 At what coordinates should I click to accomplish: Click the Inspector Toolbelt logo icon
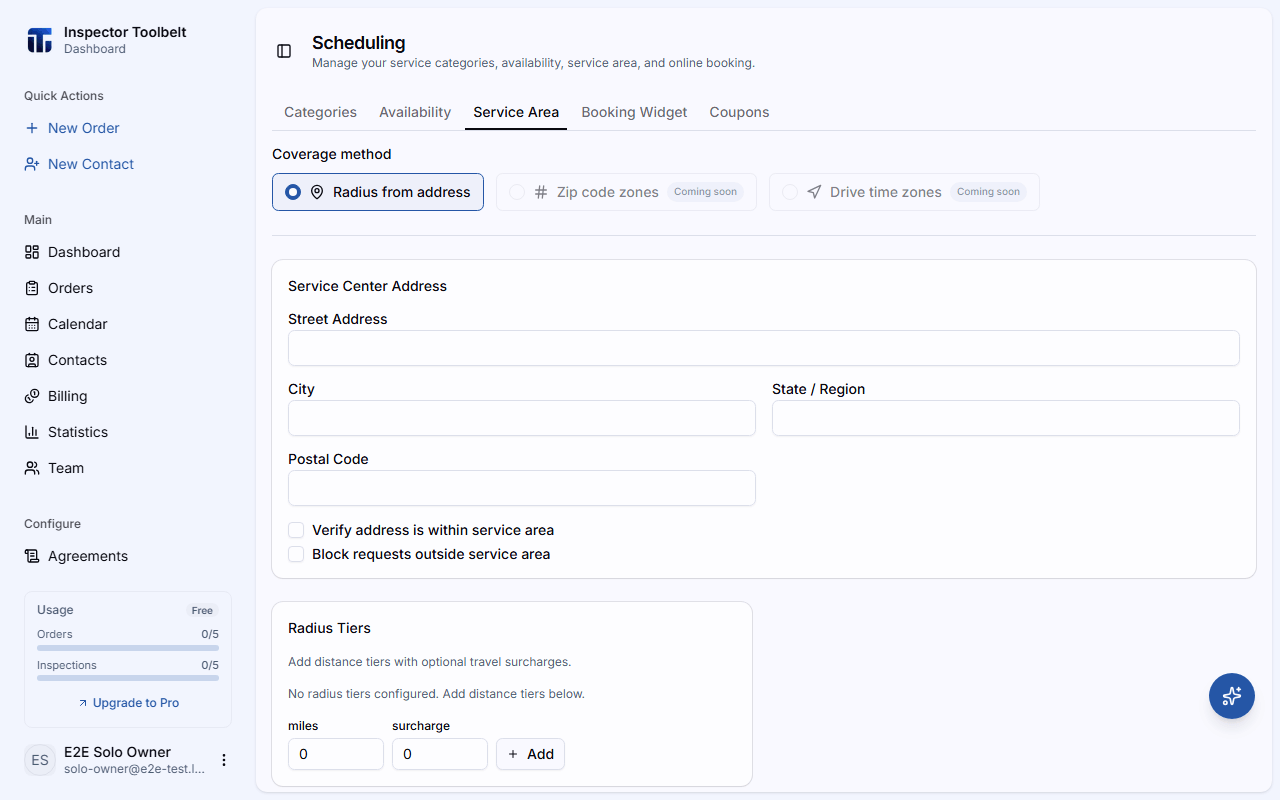coord(39,40)
